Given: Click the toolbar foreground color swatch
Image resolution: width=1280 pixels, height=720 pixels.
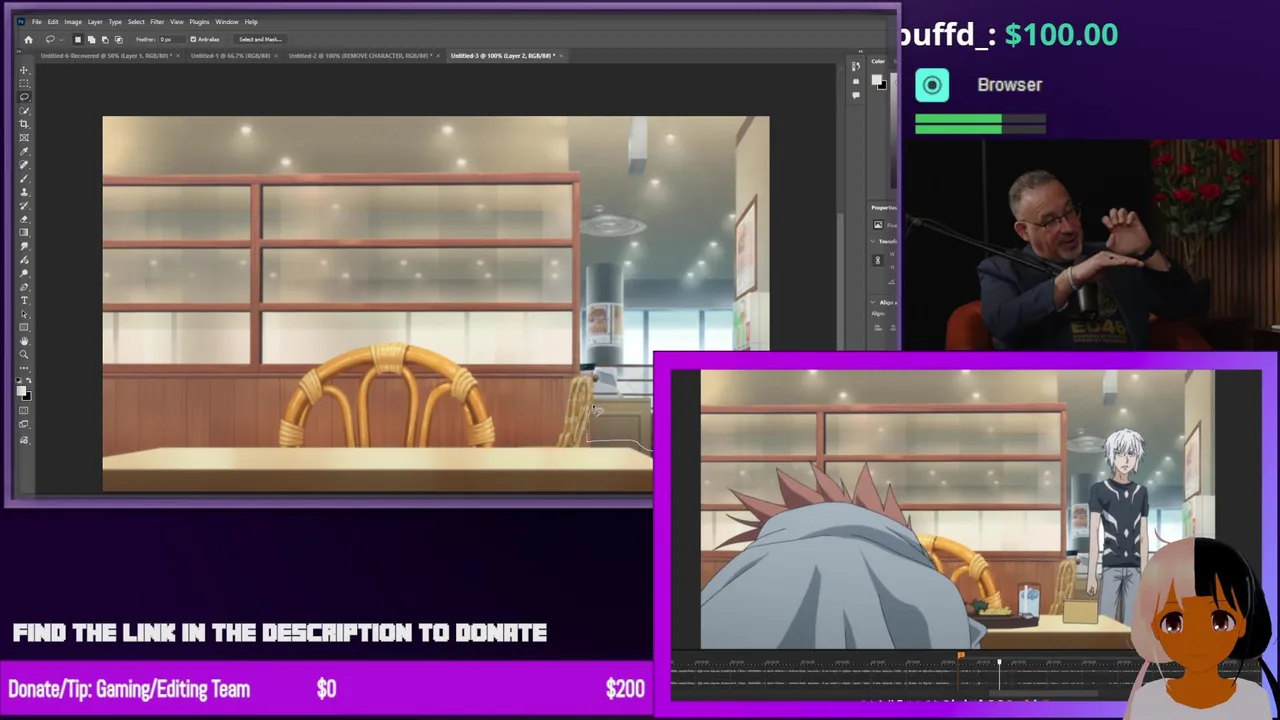Looking at the screenshot, I should pos(21,389).
